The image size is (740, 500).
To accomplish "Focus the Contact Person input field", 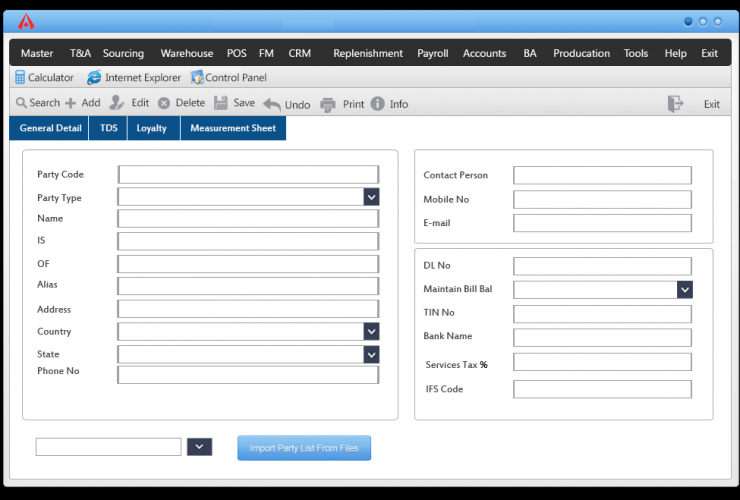I will click(603, 175).
